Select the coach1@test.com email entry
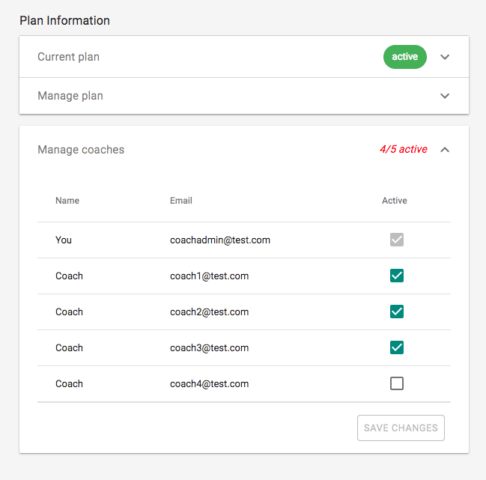 pyautogui.click(x=209, y=276)
